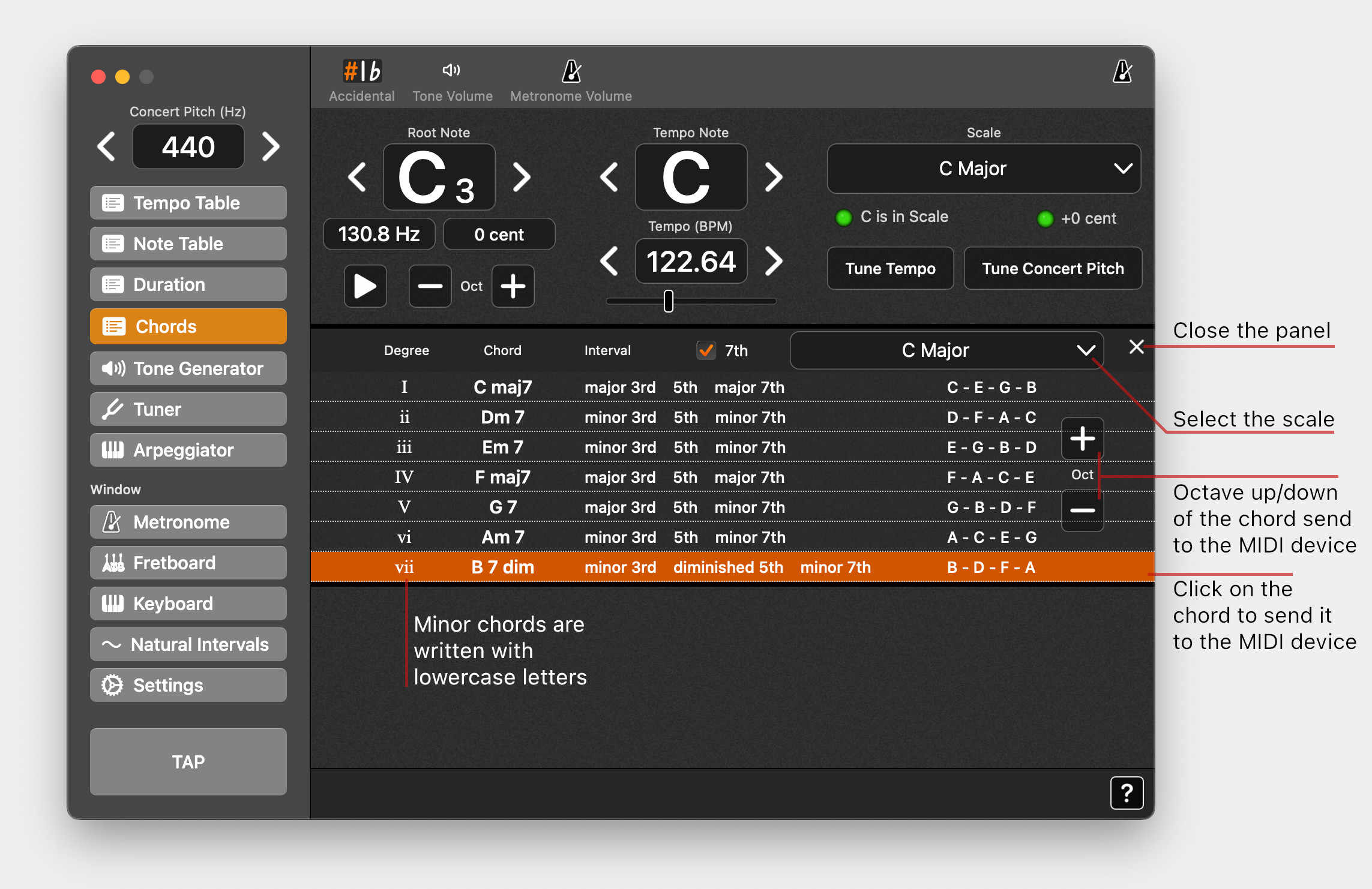Send the Em 7 chord row
Image resolution: width=1372 pixels, height=889 pixels.
point(732,447)
